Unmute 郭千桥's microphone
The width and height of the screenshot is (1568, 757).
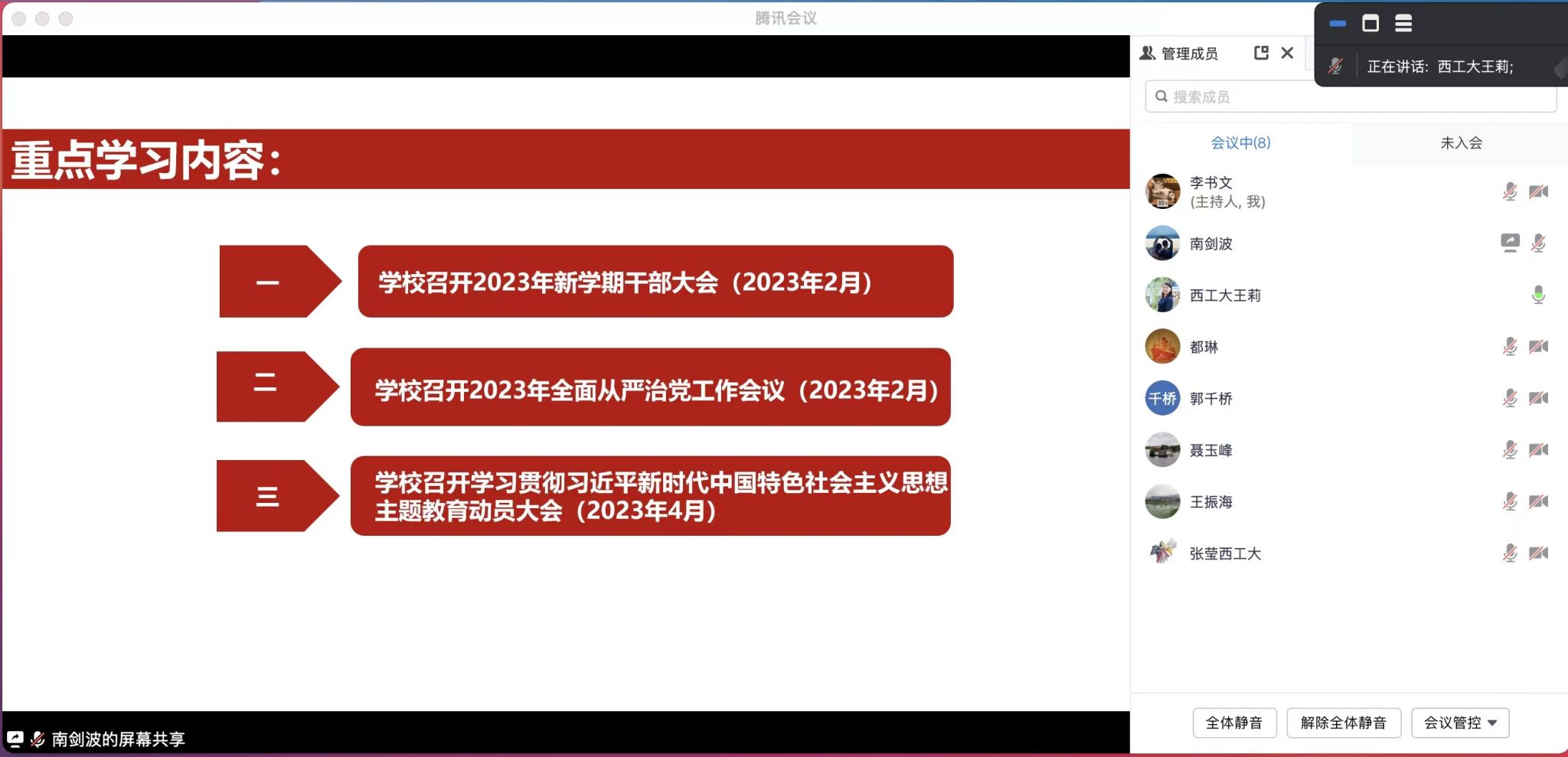click(1510, 399)
